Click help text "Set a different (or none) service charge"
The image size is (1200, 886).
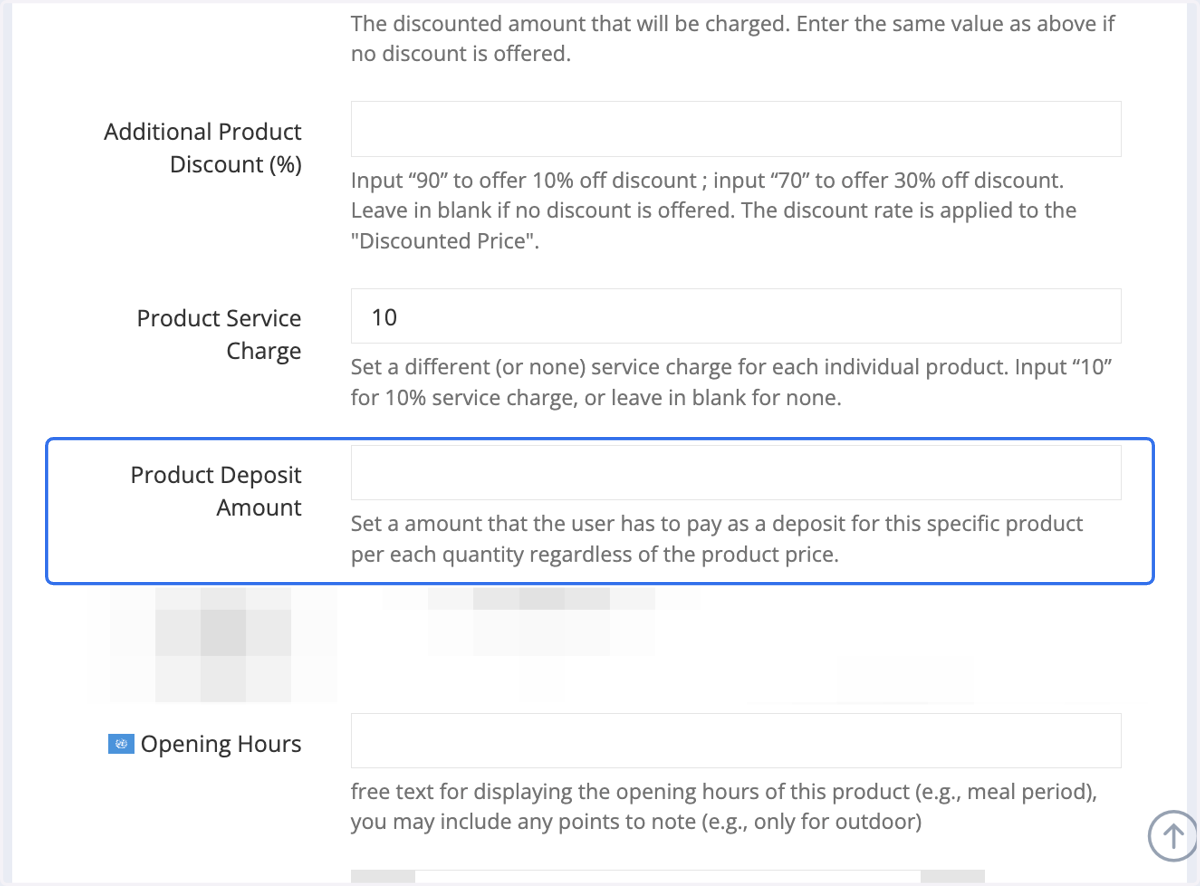pos(733,383)
